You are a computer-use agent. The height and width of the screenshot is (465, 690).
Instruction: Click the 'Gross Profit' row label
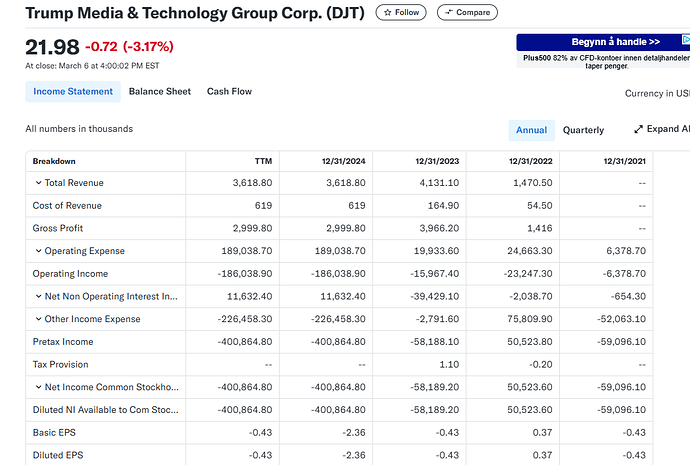point(58,228)
